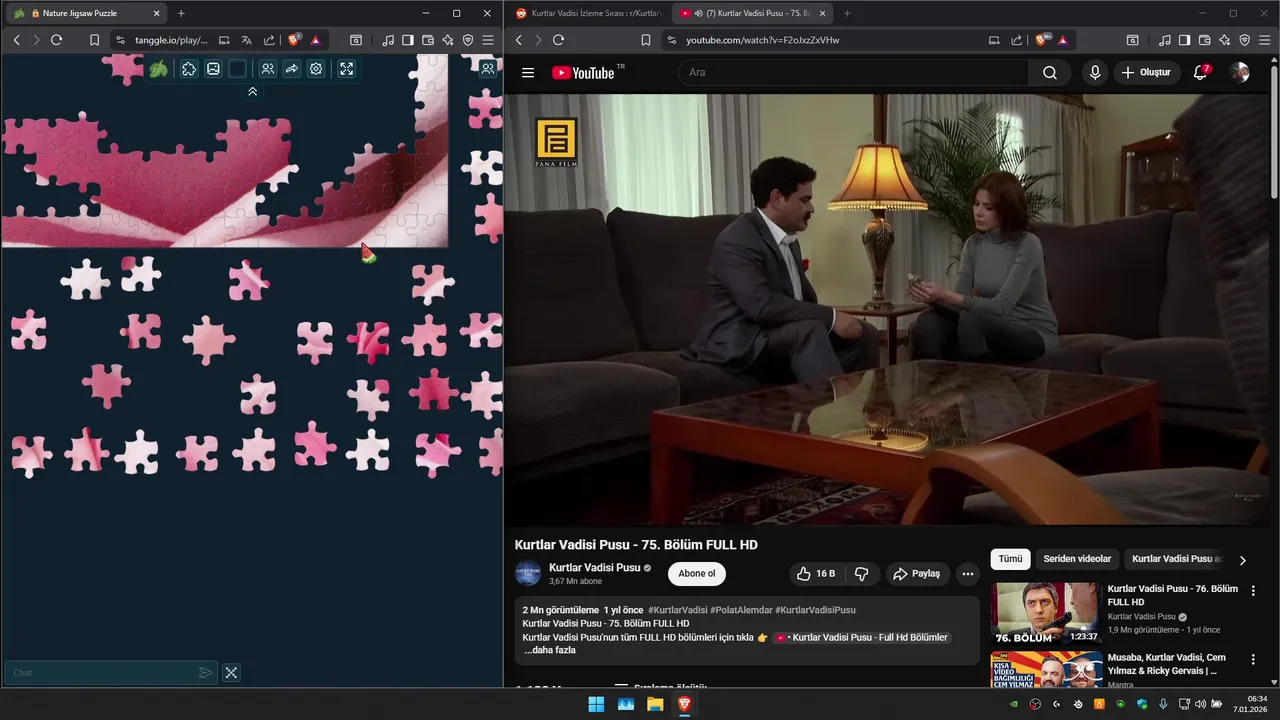Open the 76. Bölüm video thumbnail
Viewport: 1280px width, 720px height.
[1046, 613]
